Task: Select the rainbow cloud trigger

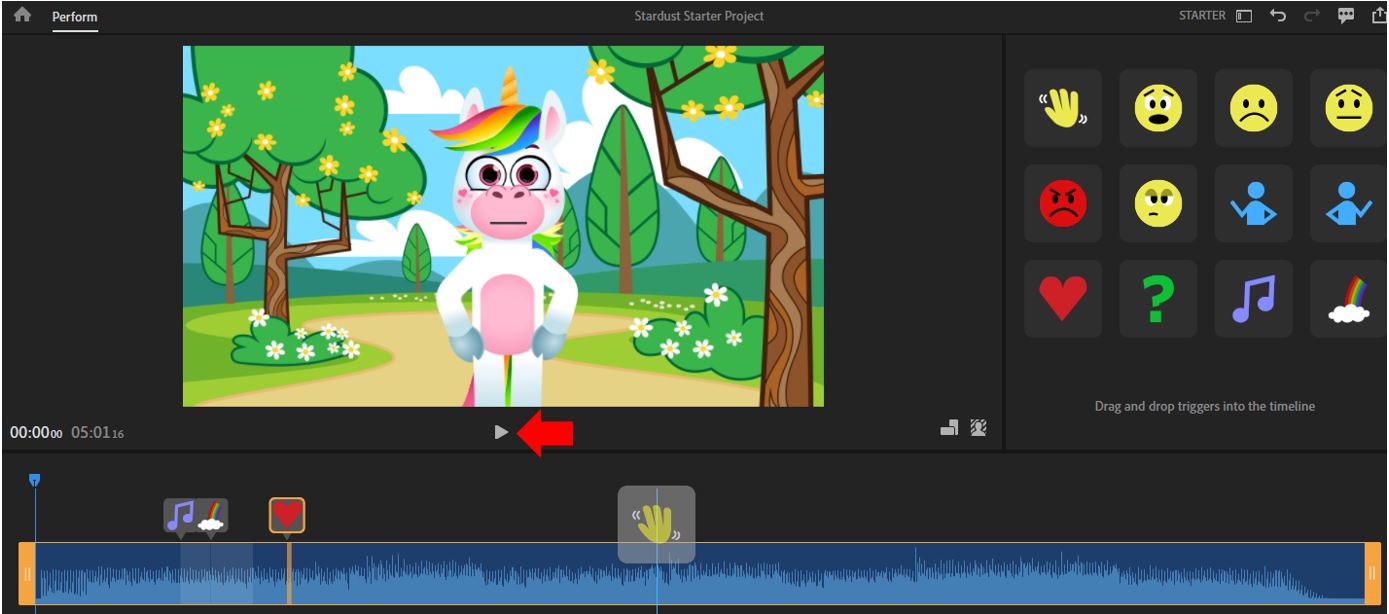Action: tap(1349, 299)
